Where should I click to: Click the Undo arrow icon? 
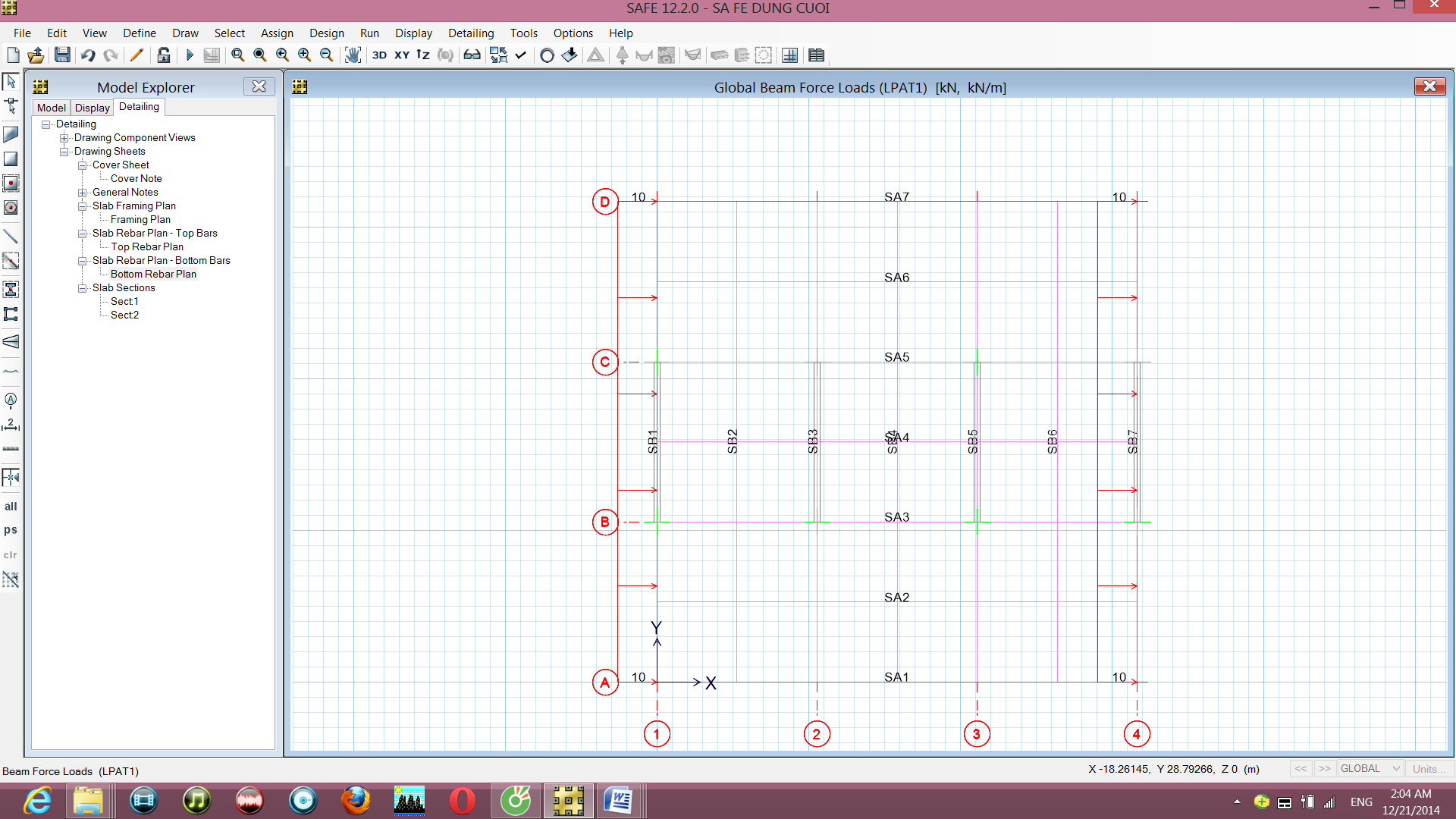tap(88, 55)
